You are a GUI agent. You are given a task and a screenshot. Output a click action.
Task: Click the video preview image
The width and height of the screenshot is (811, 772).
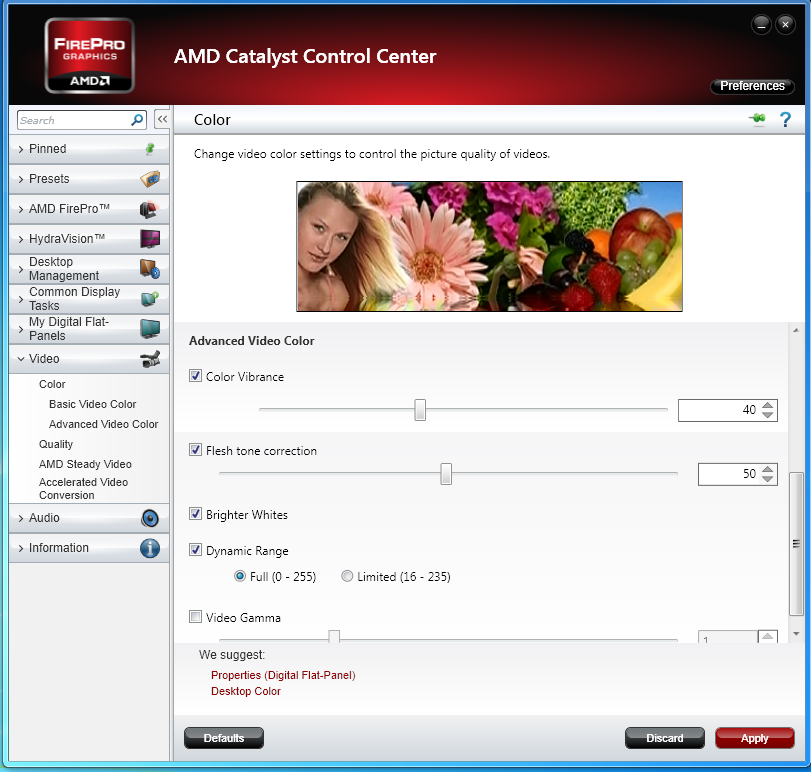(489, 246)
